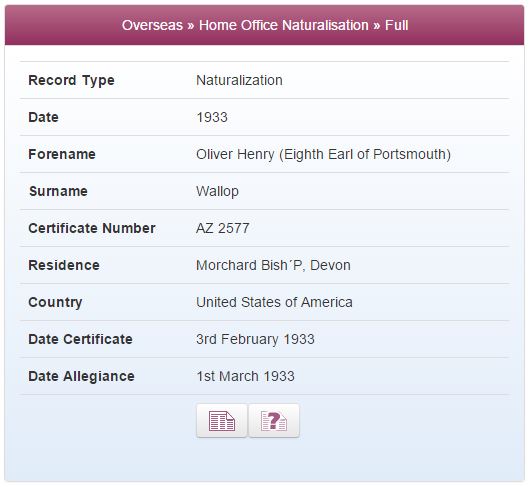
Task: Open the record transcription document icon
Action: [x=222, y=421]
